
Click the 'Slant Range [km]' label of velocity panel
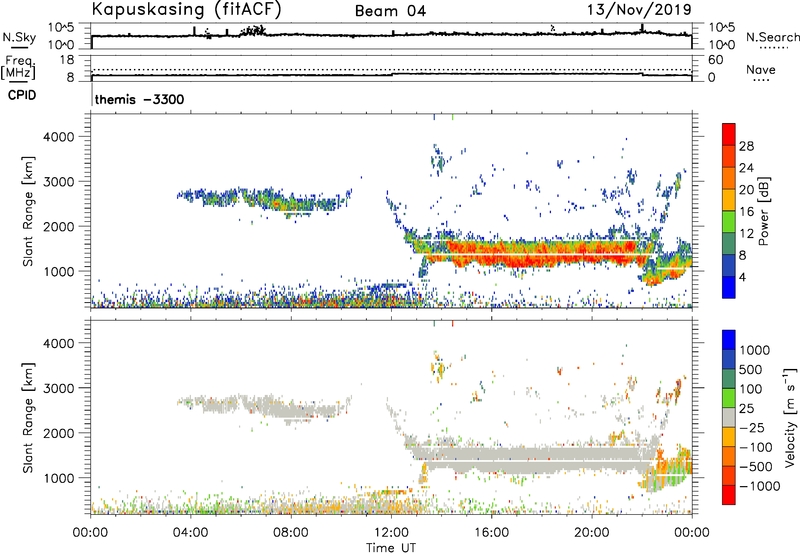[28, 418]
